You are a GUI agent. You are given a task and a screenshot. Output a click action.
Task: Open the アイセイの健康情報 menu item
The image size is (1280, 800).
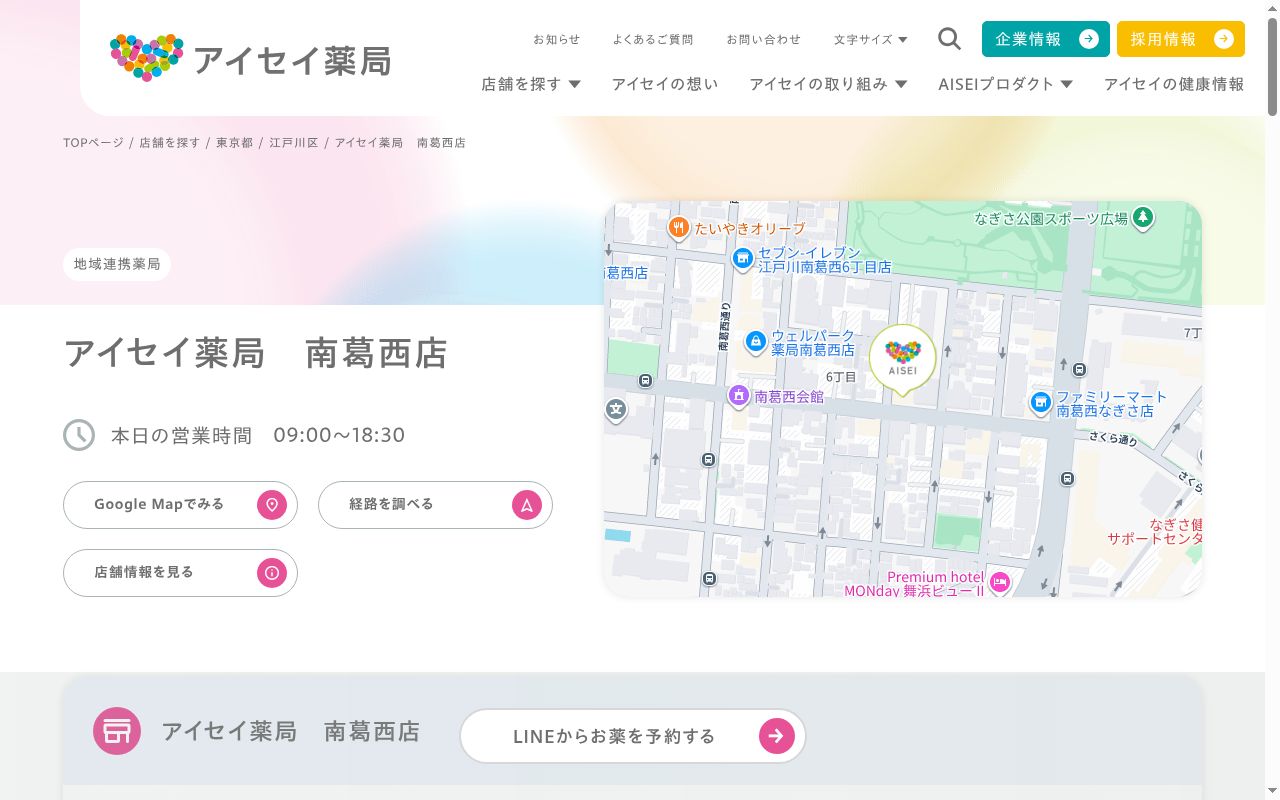point(1174,84)
